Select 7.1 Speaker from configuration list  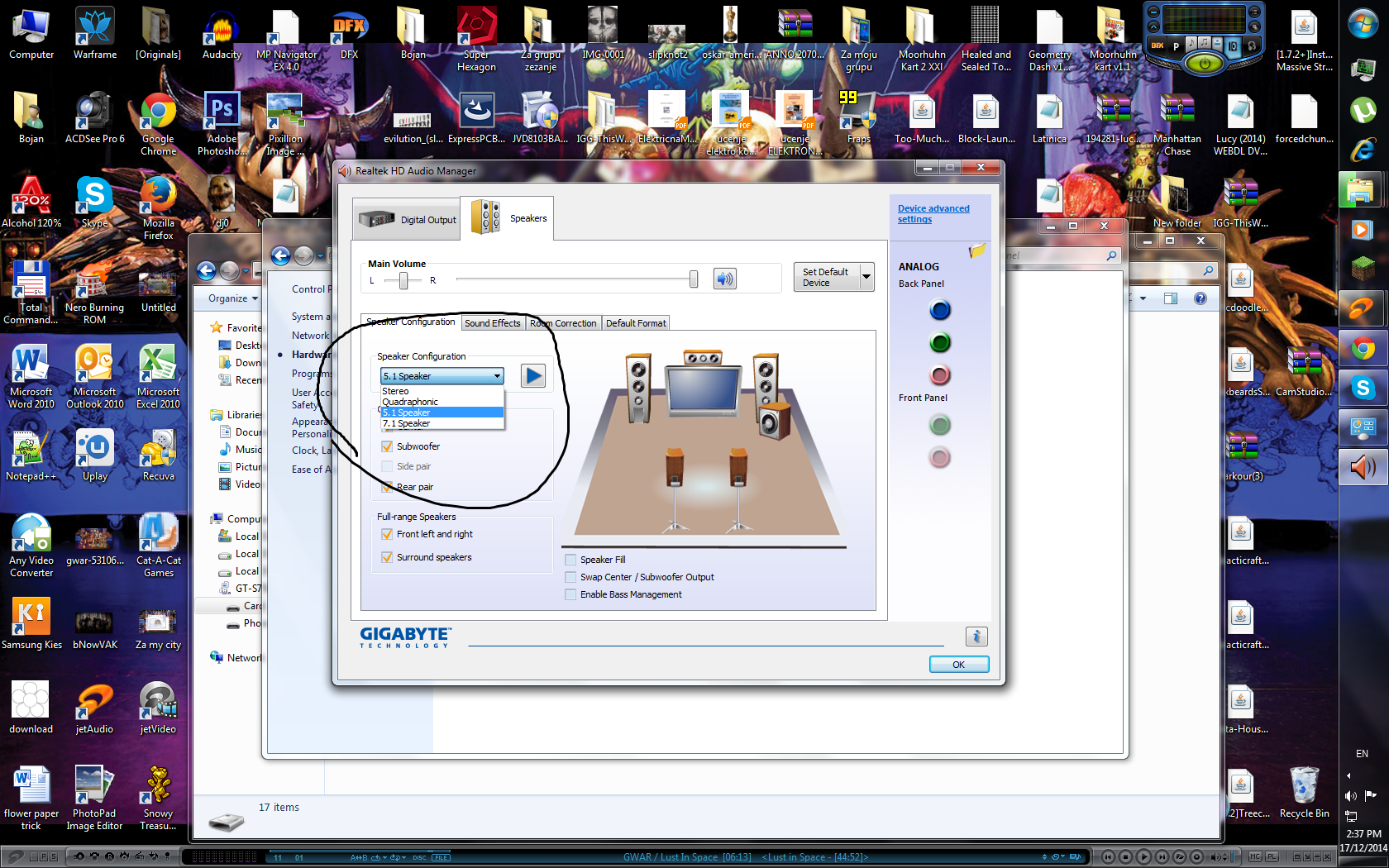coord(442,423)
